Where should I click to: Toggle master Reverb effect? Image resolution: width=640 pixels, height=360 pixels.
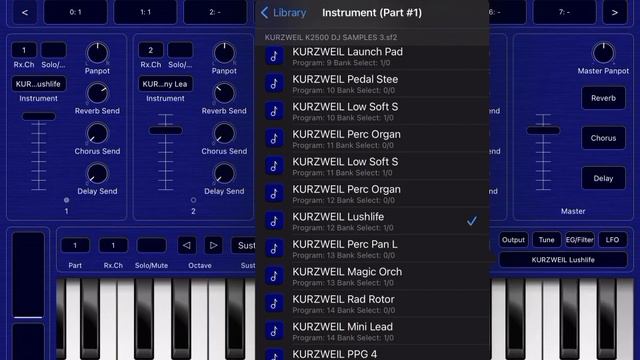pos(603,98)
